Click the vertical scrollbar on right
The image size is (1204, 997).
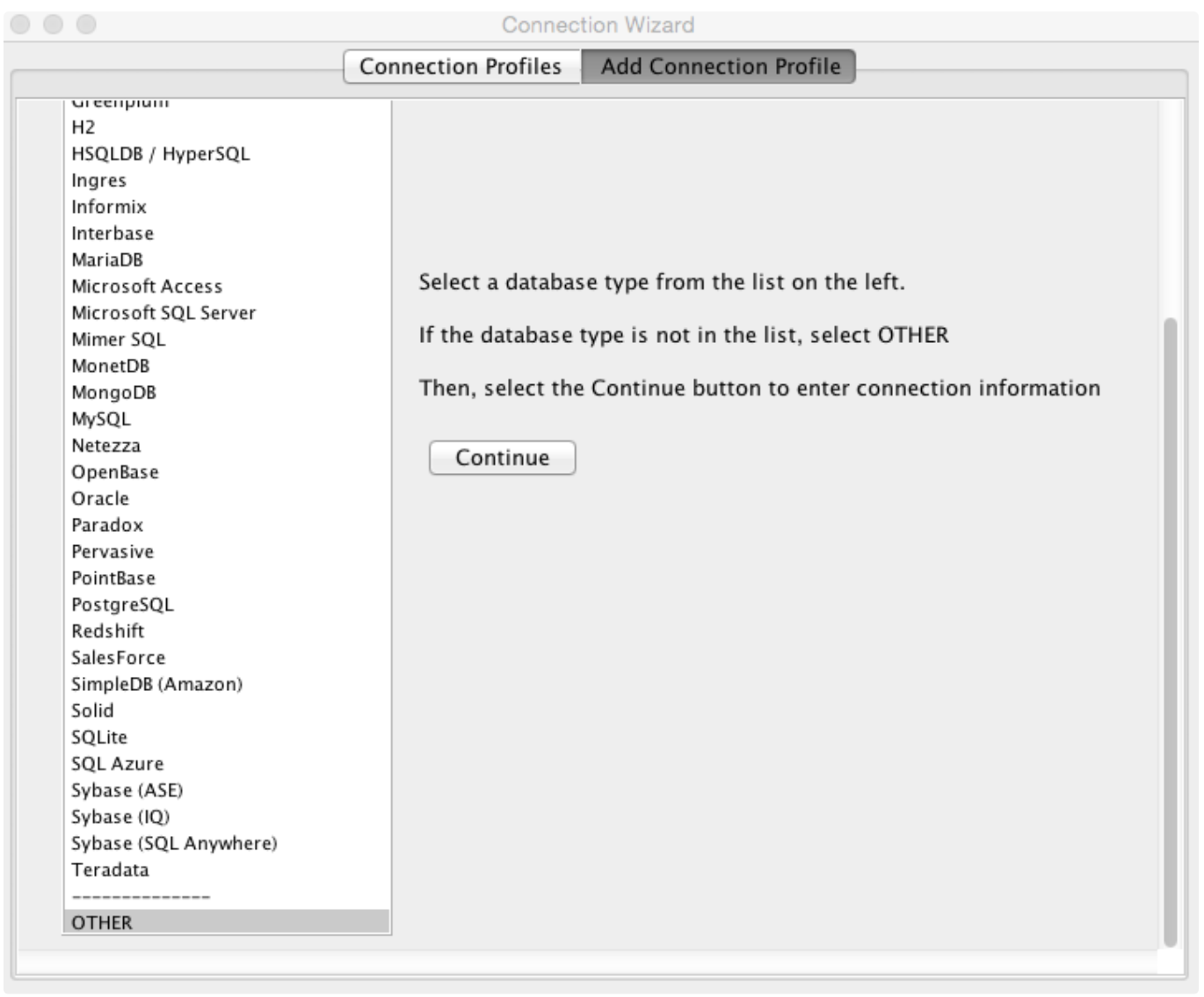pyautogui.click(x=1169, y=631)
